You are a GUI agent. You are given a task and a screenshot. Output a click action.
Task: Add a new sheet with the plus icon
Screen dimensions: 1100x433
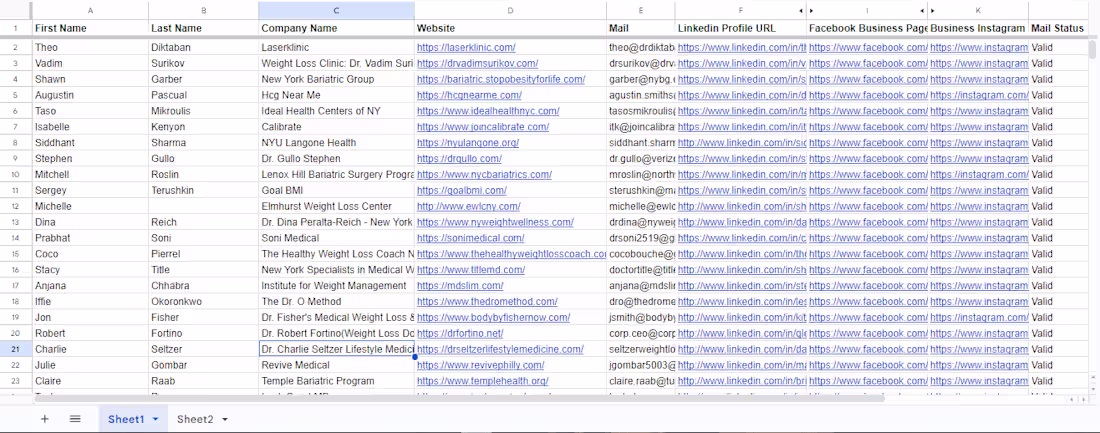pos(45,419)
